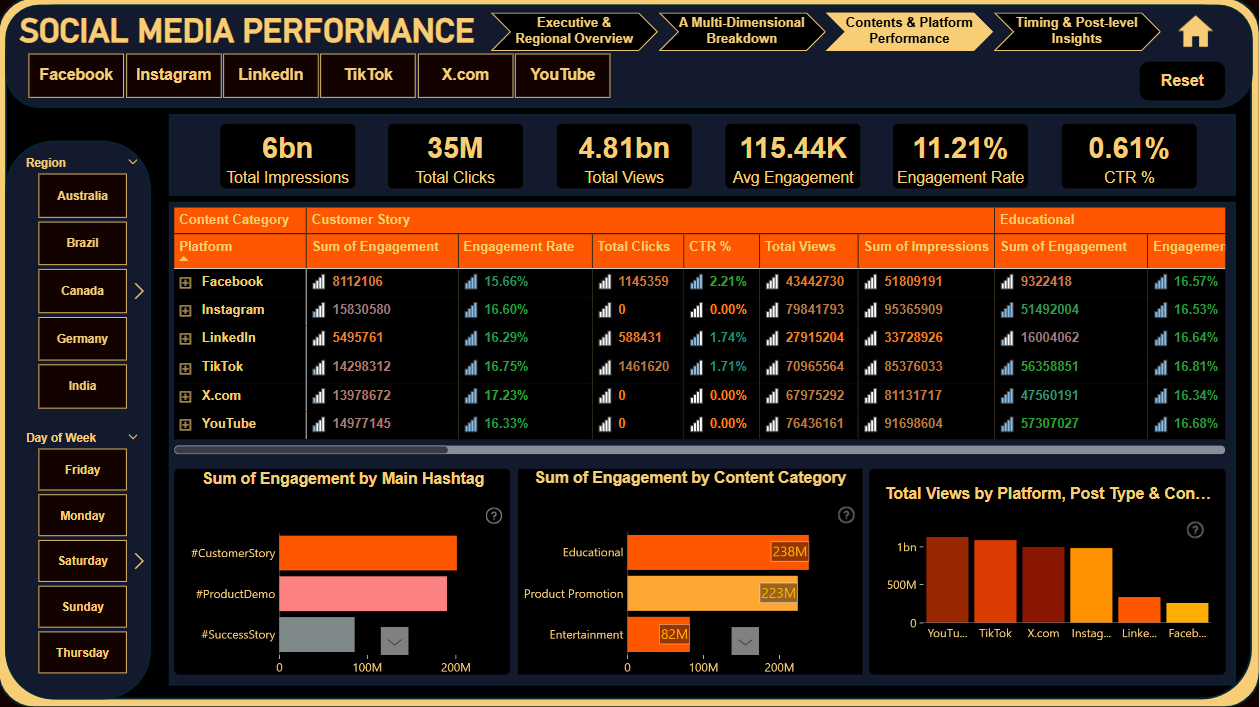Click data bar icon beside X.com engagement 13978672
Screen dimensions: 1260x707
[x=319, y=396]
